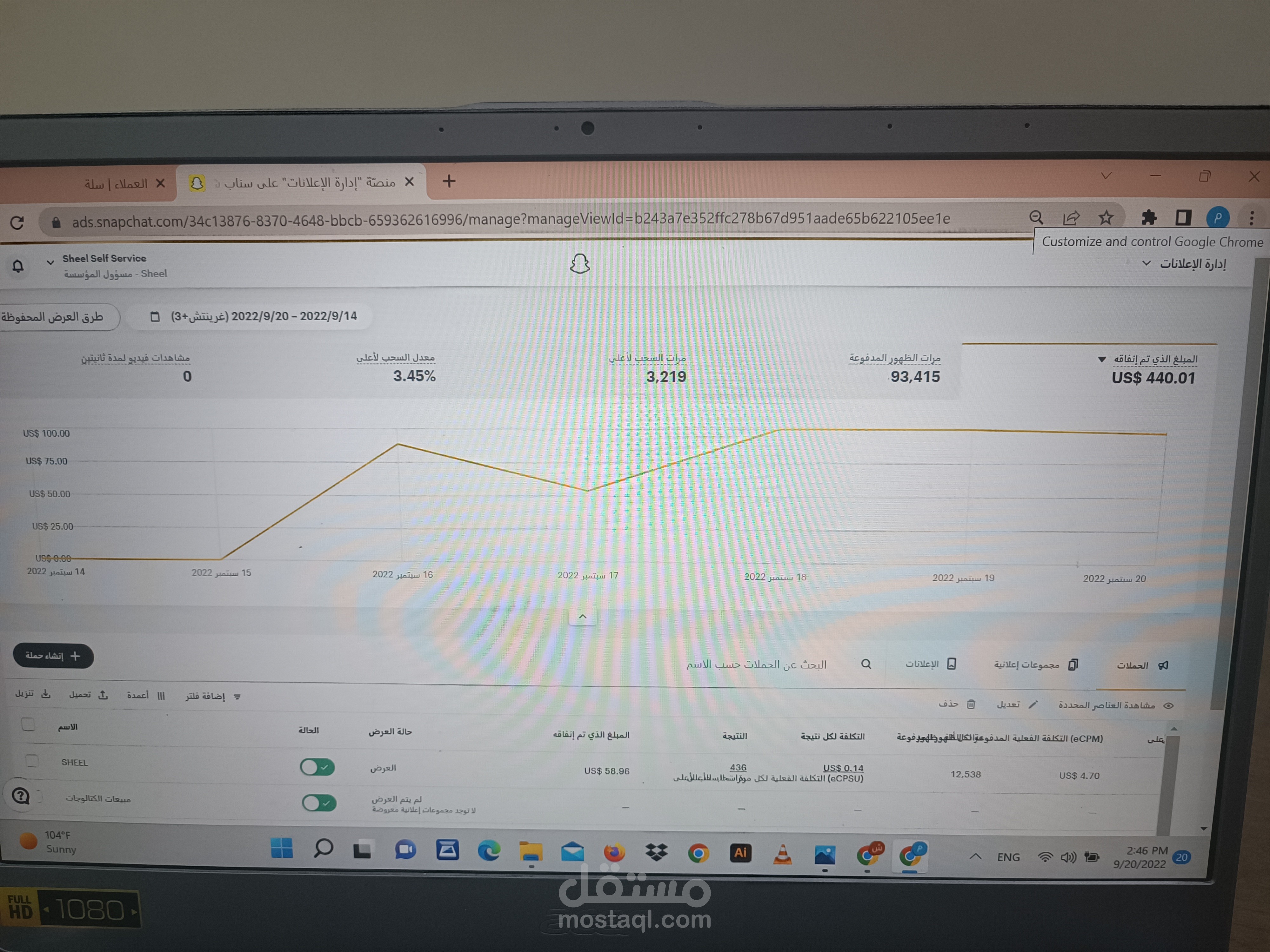This screenshot has width=1270, height=952.
Task: Open File Explorer from the taskbar
Action: [531, 851]
